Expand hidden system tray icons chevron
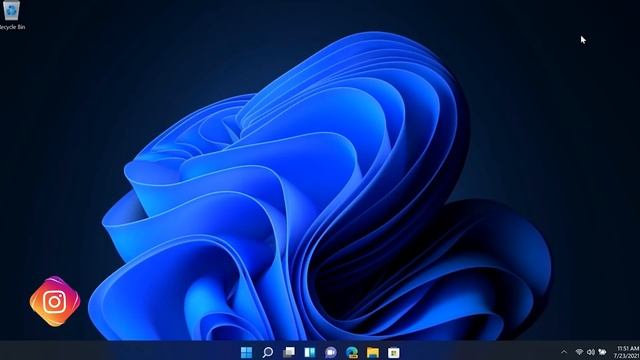Image resolution: width=640 pixels, height=360 pixels. 564,352
